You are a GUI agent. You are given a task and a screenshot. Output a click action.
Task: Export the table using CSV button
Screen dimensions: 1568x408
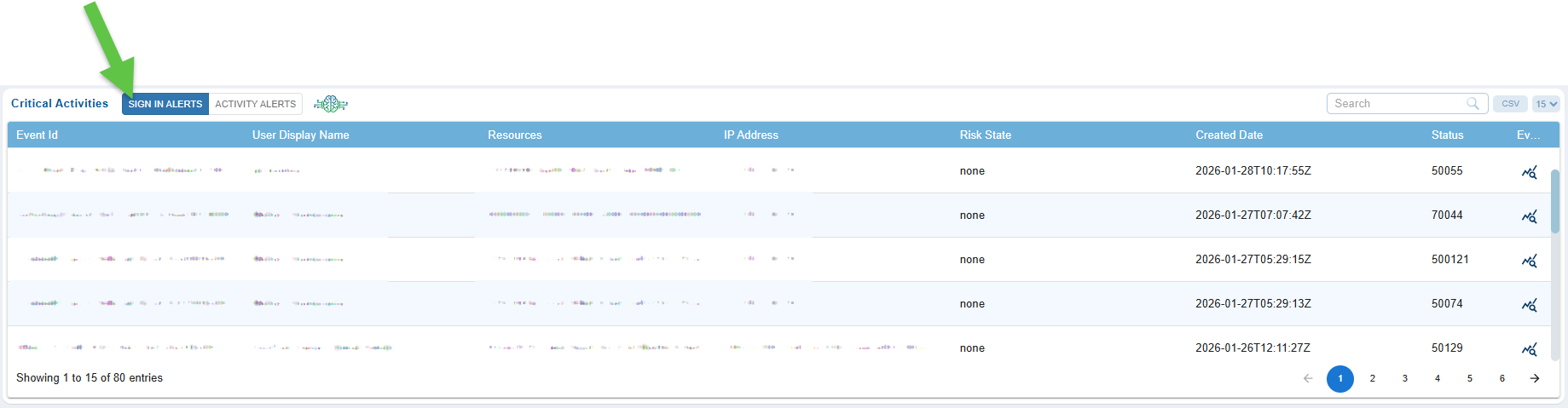tap(1510, 104)
